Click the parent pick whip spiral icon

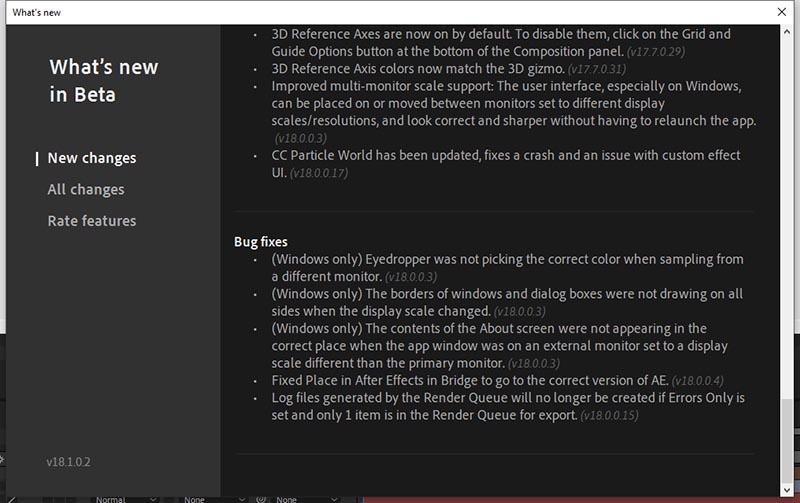(x=259, y=498)
